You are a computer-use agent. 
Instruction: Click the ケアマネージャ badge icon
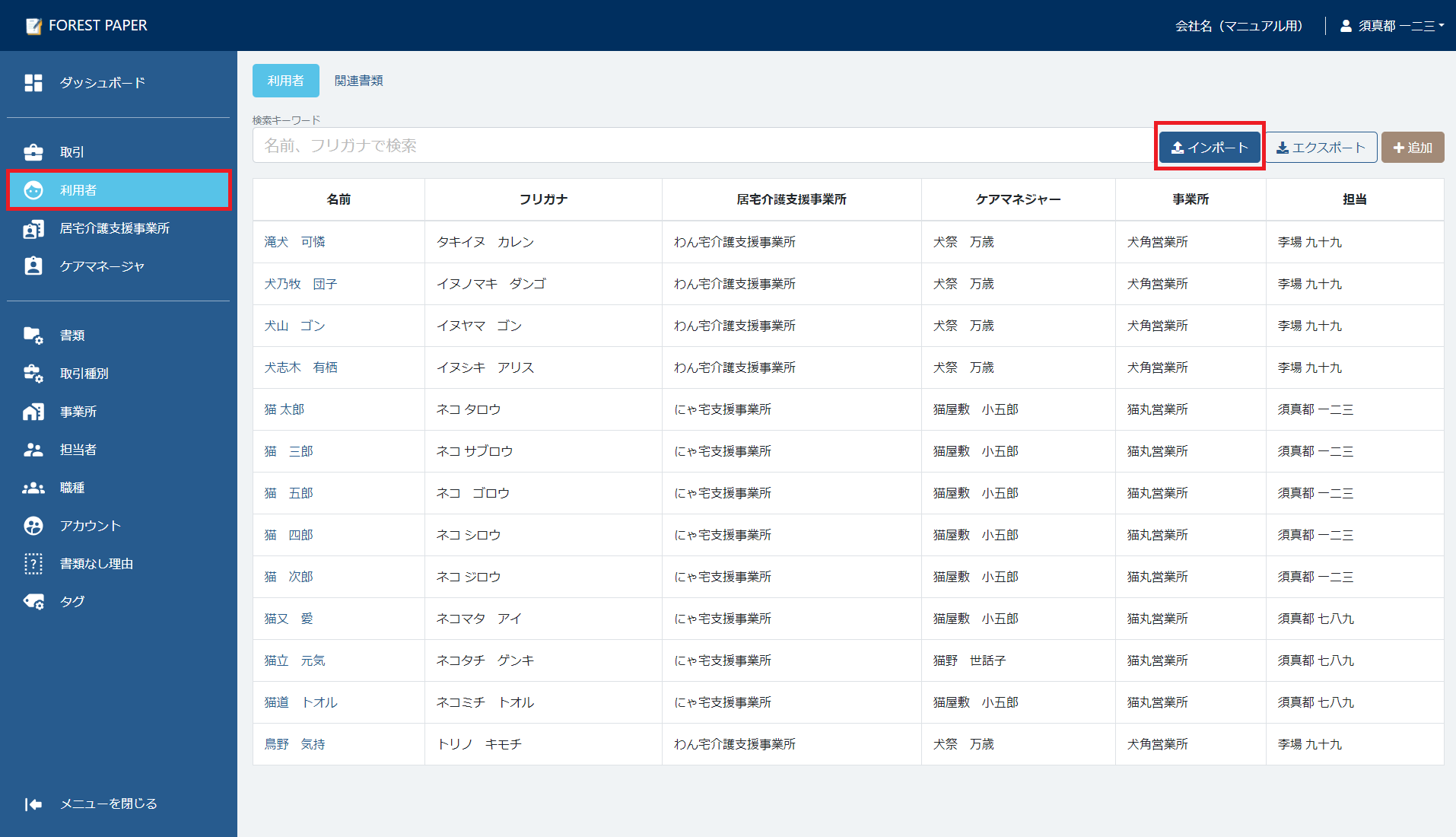[33, 266]
